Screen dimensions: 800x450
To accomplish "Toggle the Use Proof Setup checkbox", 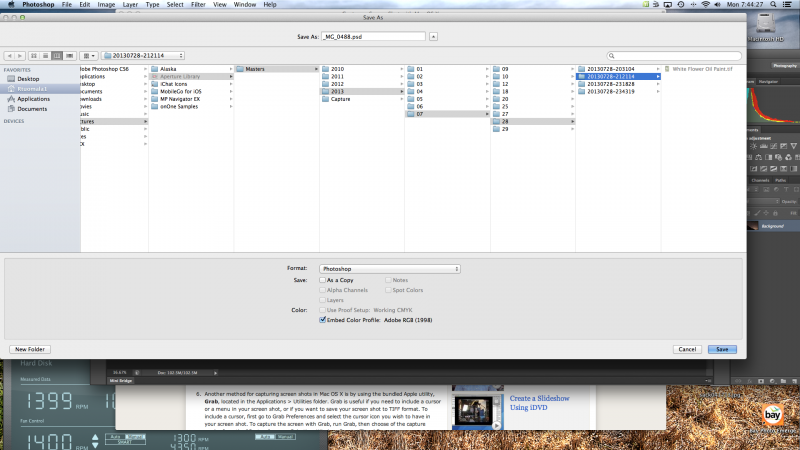I will point(322,310).
